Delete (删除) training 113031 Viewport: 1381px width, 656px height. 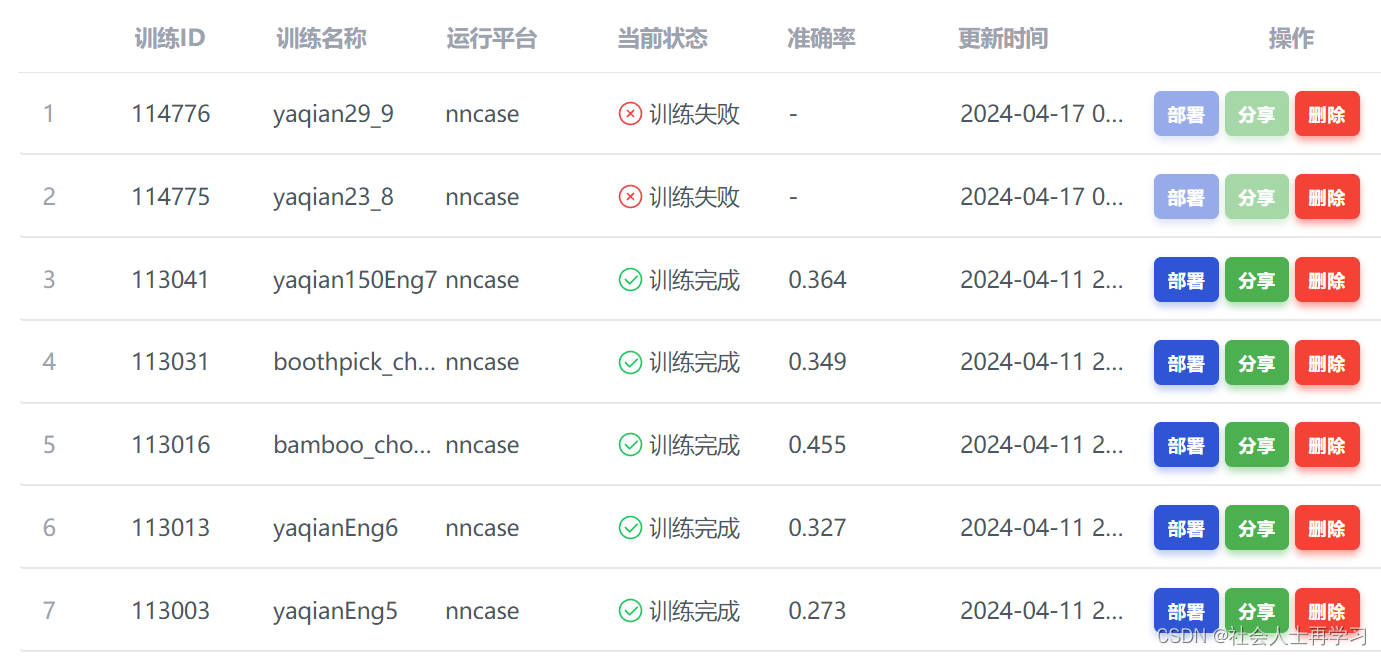[1327, 362]
